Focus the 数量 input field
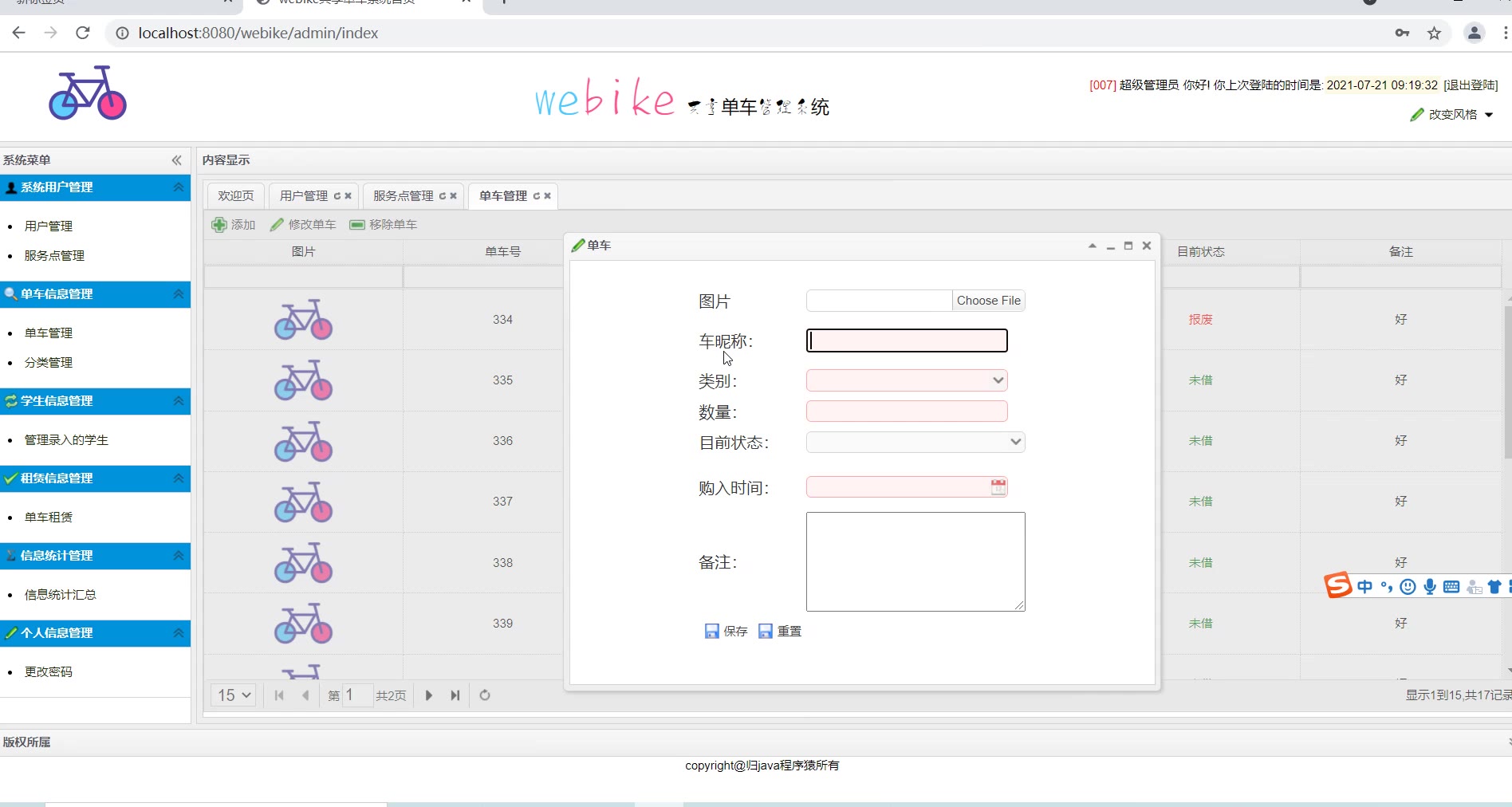The width and height of the screenshot is (1512, 807). click(907, 411)
